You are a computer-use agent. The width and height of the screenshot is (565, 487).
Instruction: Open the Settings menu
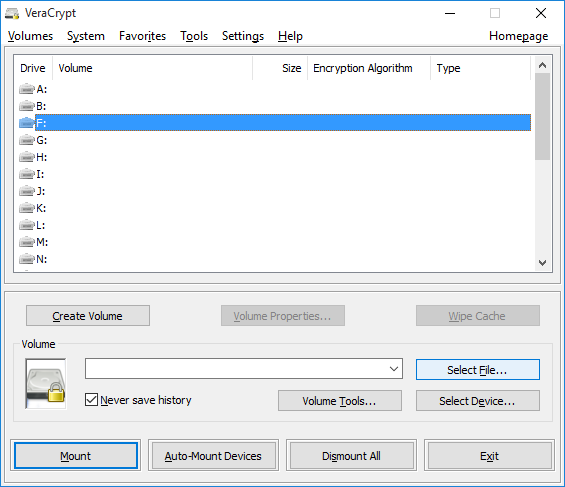coord(243,36)
